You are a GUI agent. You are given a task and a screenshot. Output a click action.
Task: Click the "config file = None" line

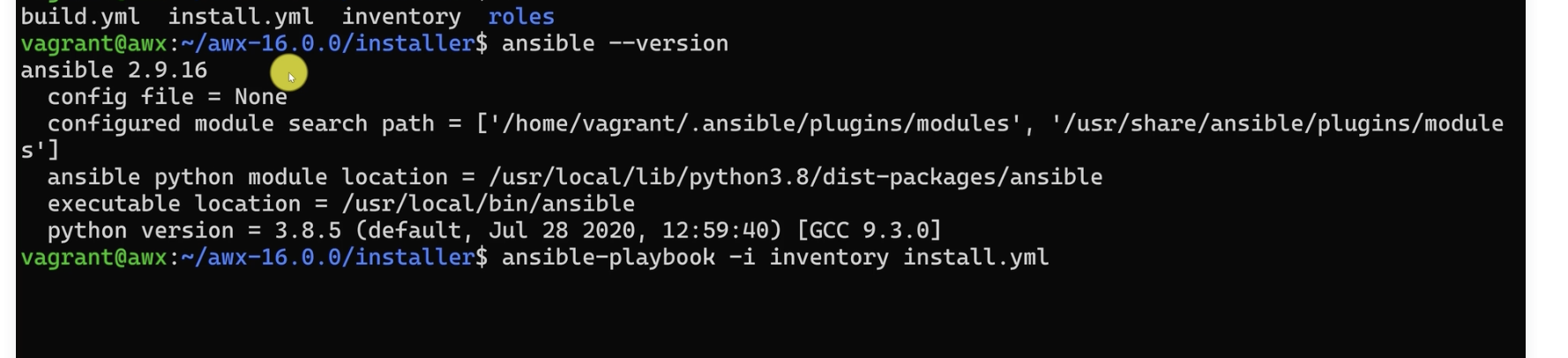(167, 97)
